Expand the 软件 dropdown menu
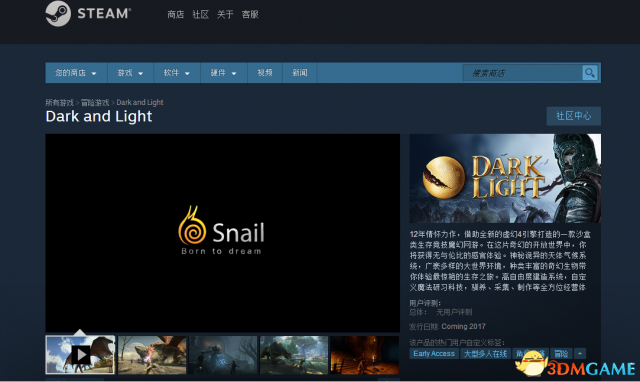 tap(177, 73)
